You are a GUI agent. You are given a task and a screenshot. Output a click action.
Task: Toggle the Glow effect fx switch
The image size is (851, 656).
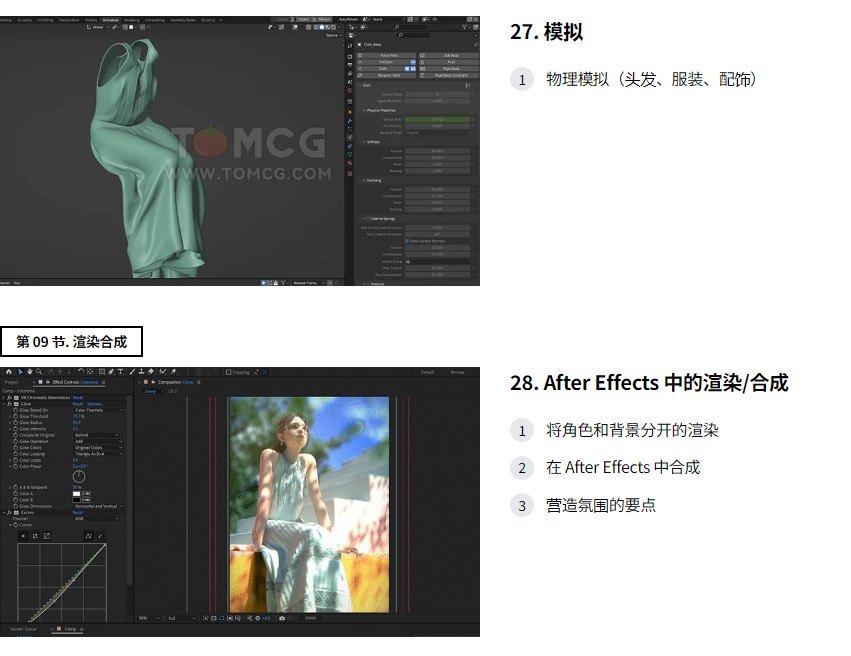[9, 404]
